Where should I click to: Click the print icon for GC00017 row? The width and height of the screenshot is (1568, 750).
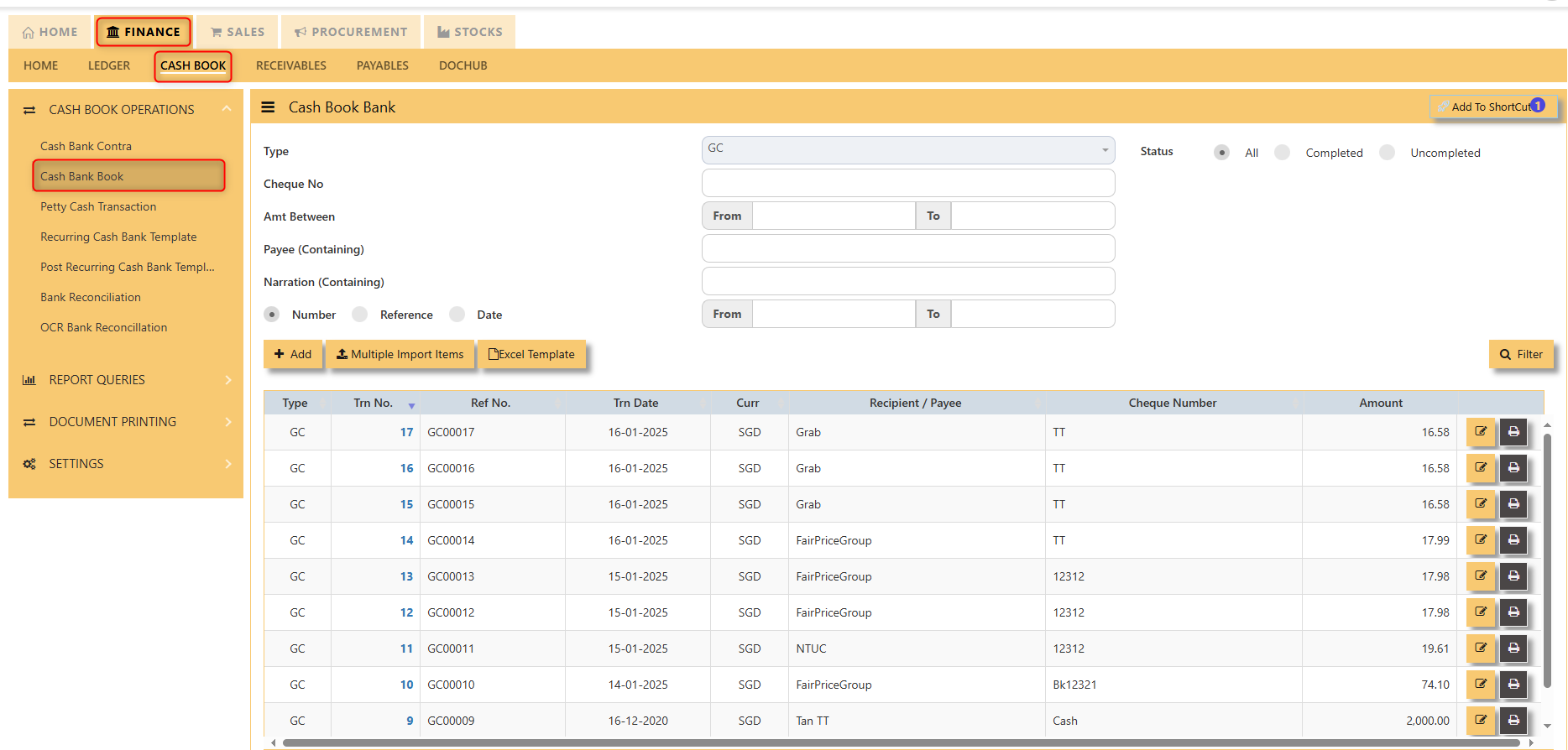(1513, 432)
